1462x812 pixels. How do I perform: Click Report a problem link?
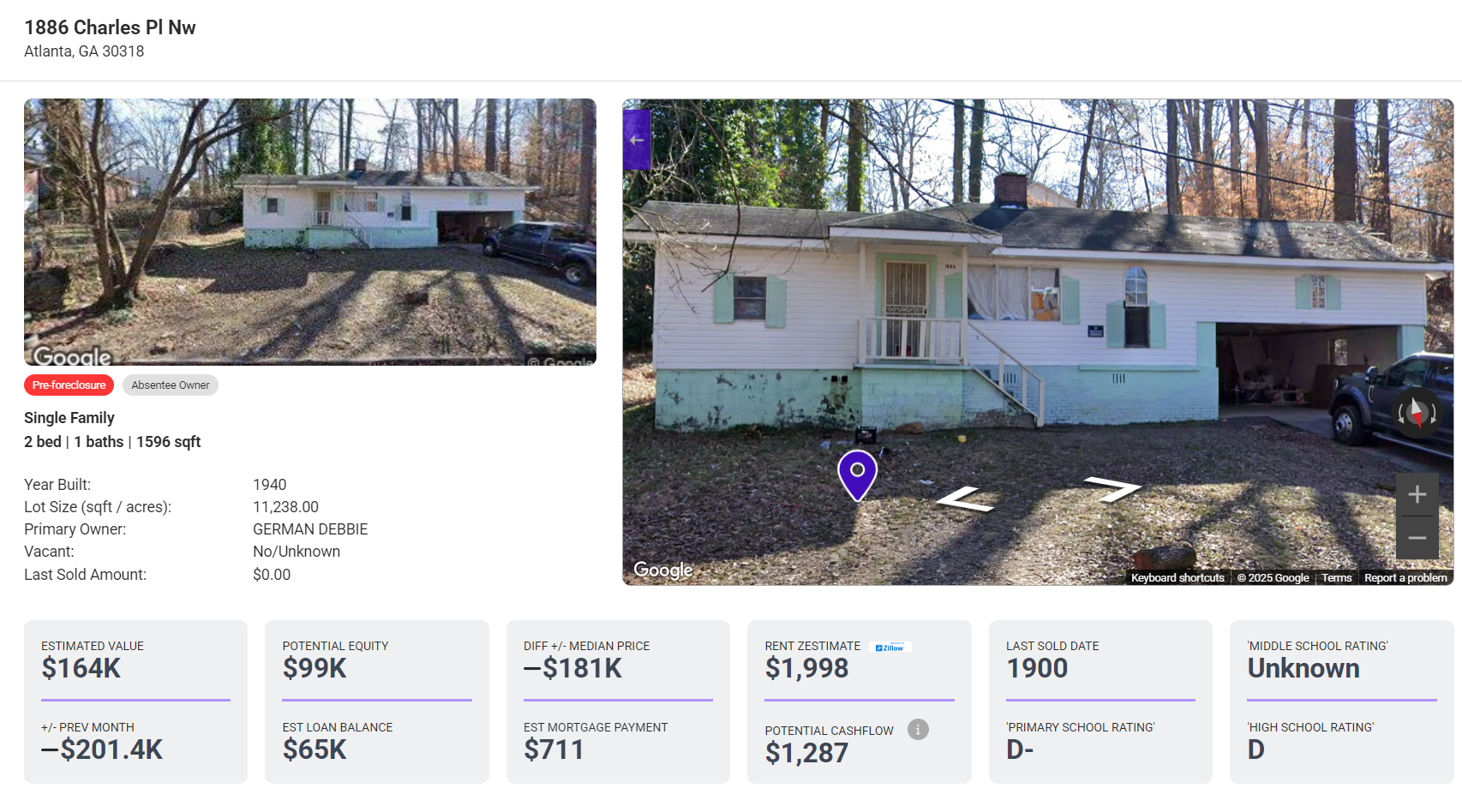coord(1405,578)
